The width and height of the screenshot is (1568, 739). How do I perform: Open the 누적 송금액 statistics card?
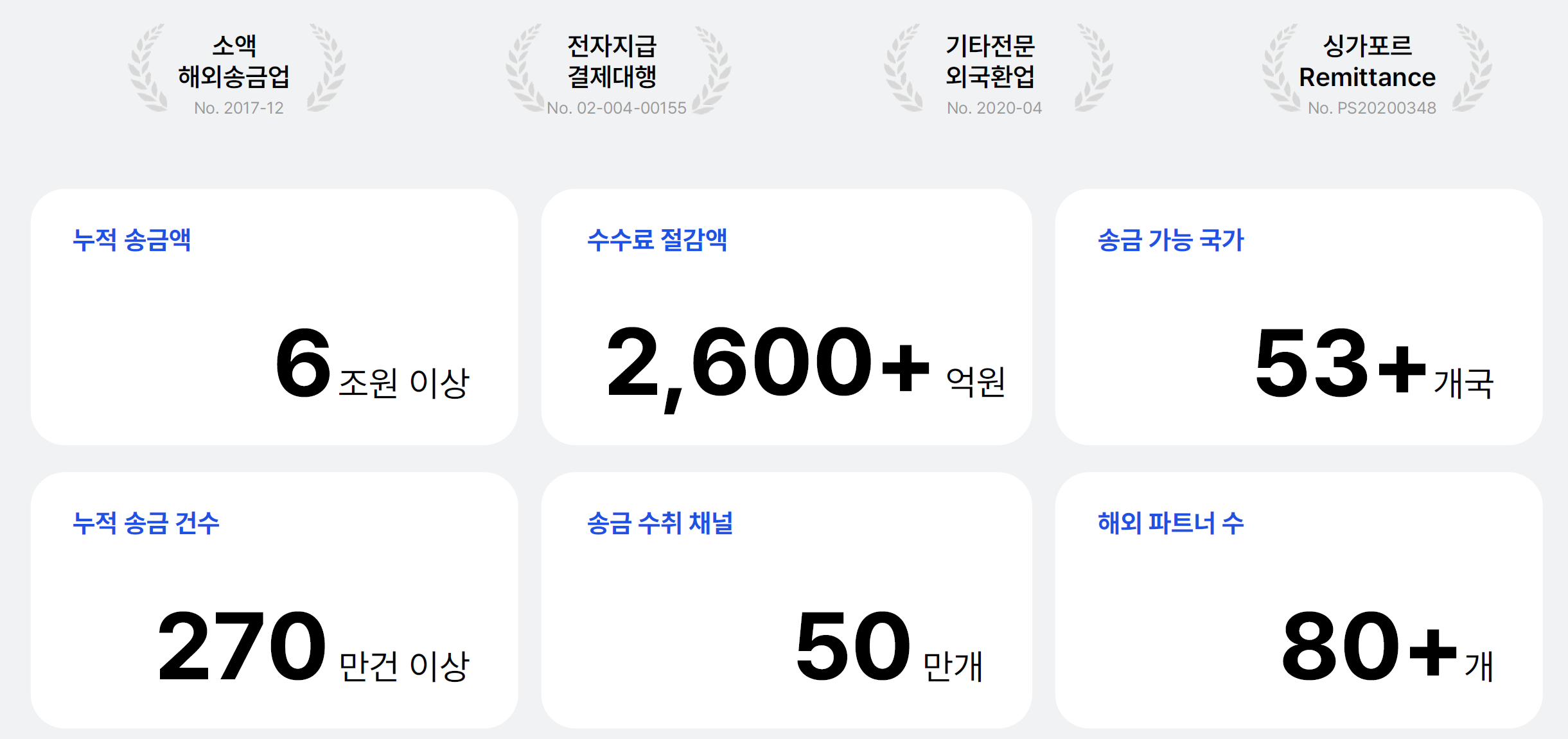click(274, 317)
